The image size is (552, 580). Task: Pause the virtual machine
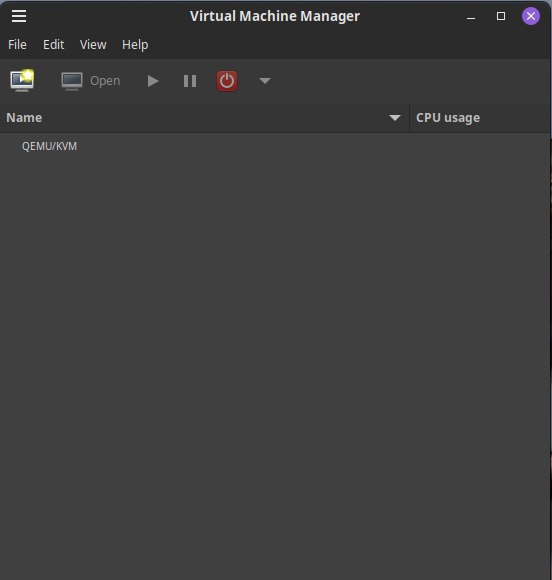(x=190, y=81)
